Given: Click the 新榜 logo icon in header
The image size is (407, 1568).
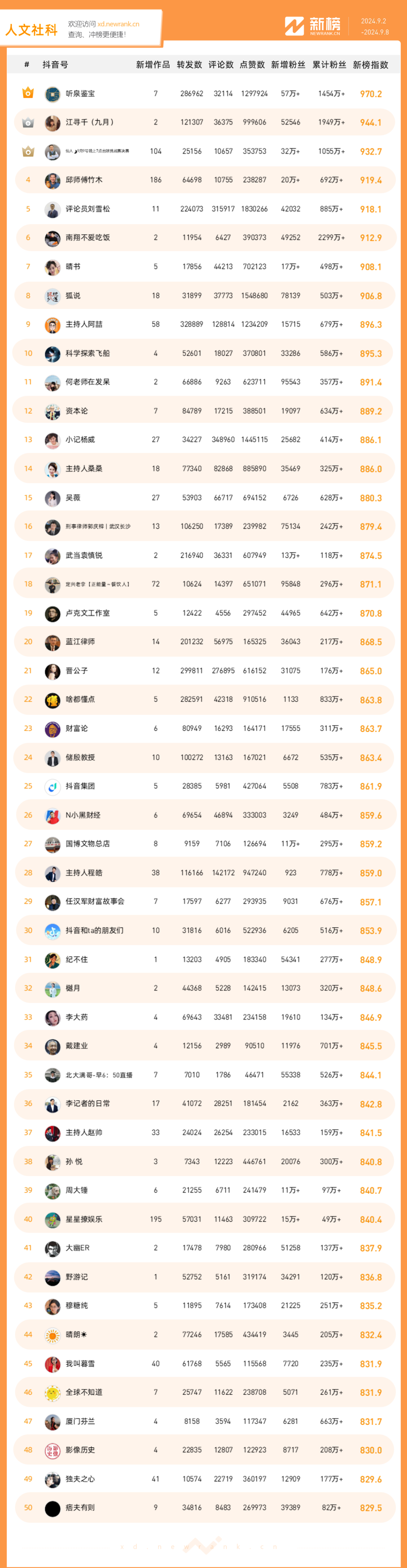Looking at the screenshot, I should coord(294,26).
